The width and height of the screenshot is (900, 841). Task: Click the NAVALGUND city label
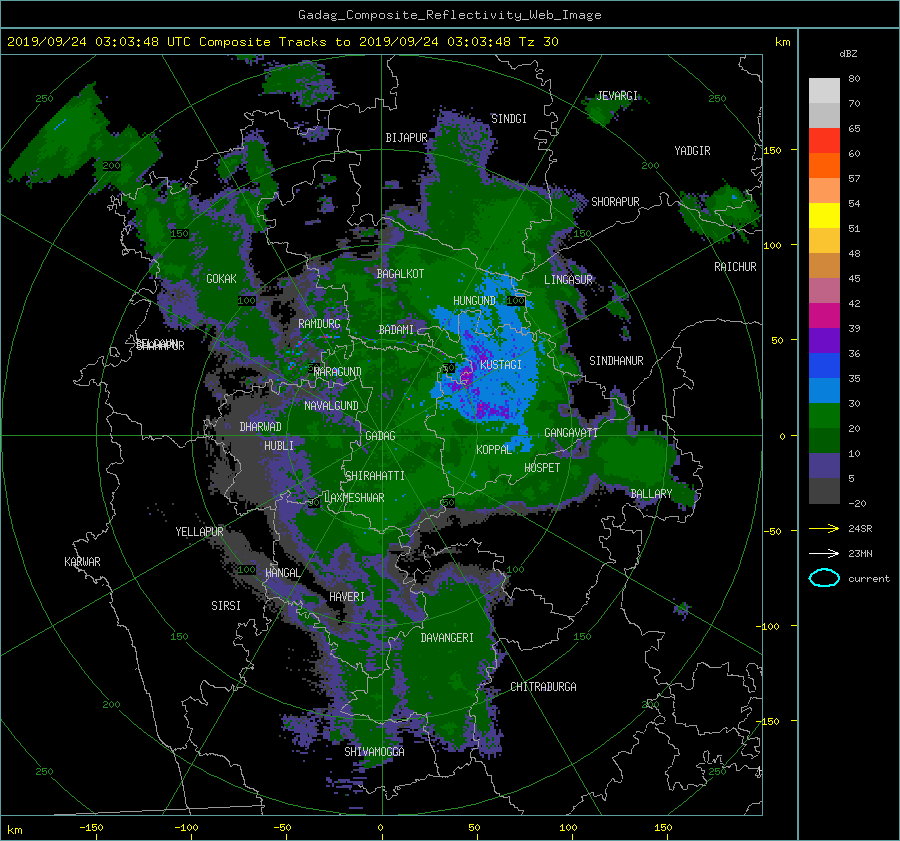(331, 406)
